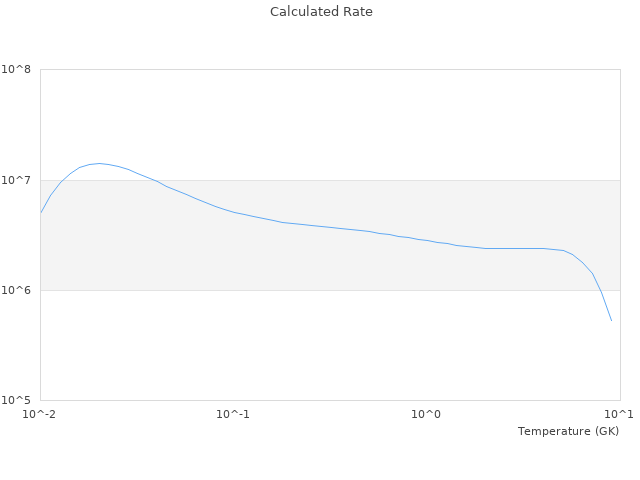The image size is (640, 480).
Task: Click the 10^7 y-axis tick label
Action: (16, 180)
